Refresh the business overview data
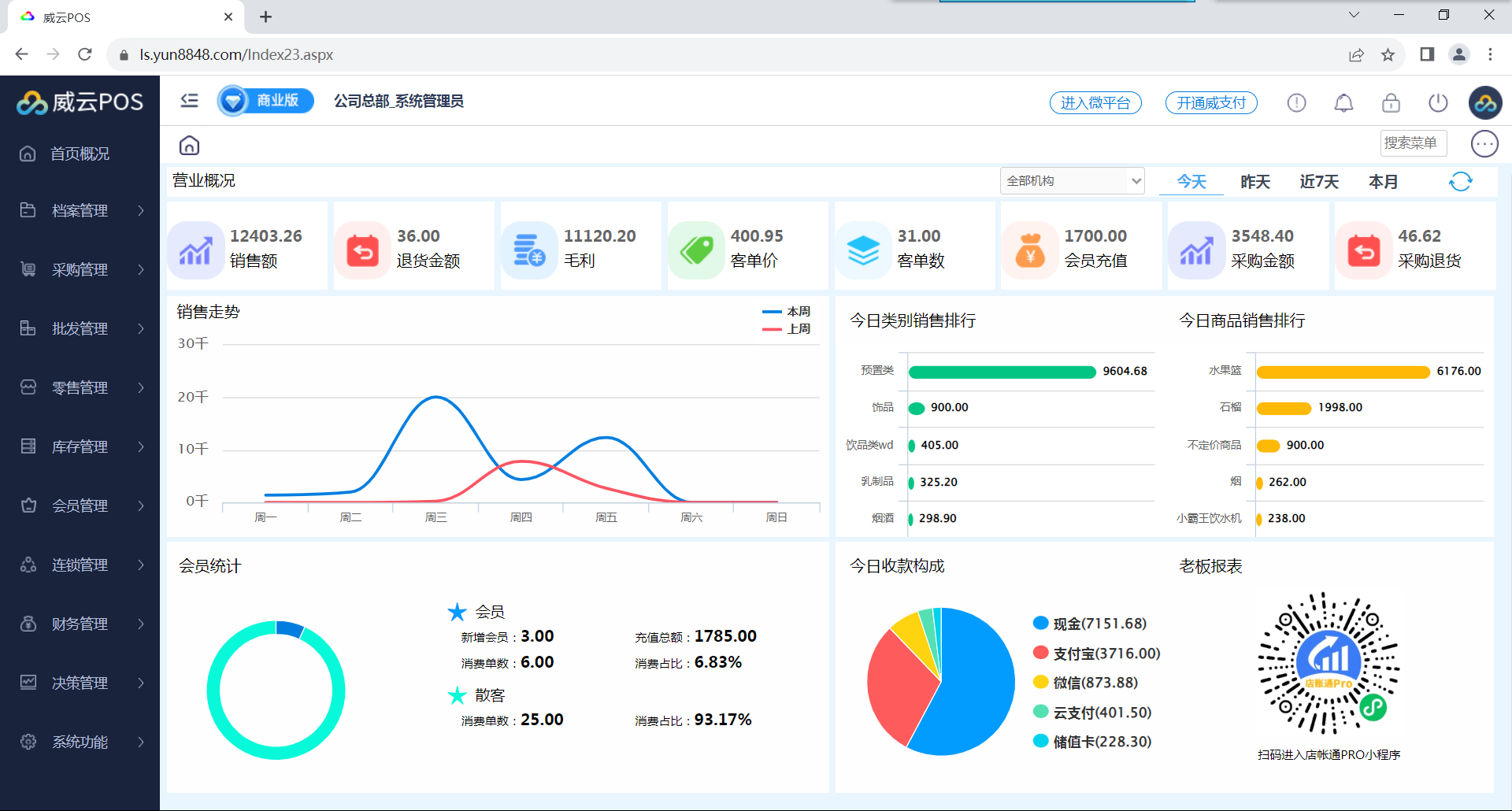This screenshot has height=811, width=1512. 1460,182
